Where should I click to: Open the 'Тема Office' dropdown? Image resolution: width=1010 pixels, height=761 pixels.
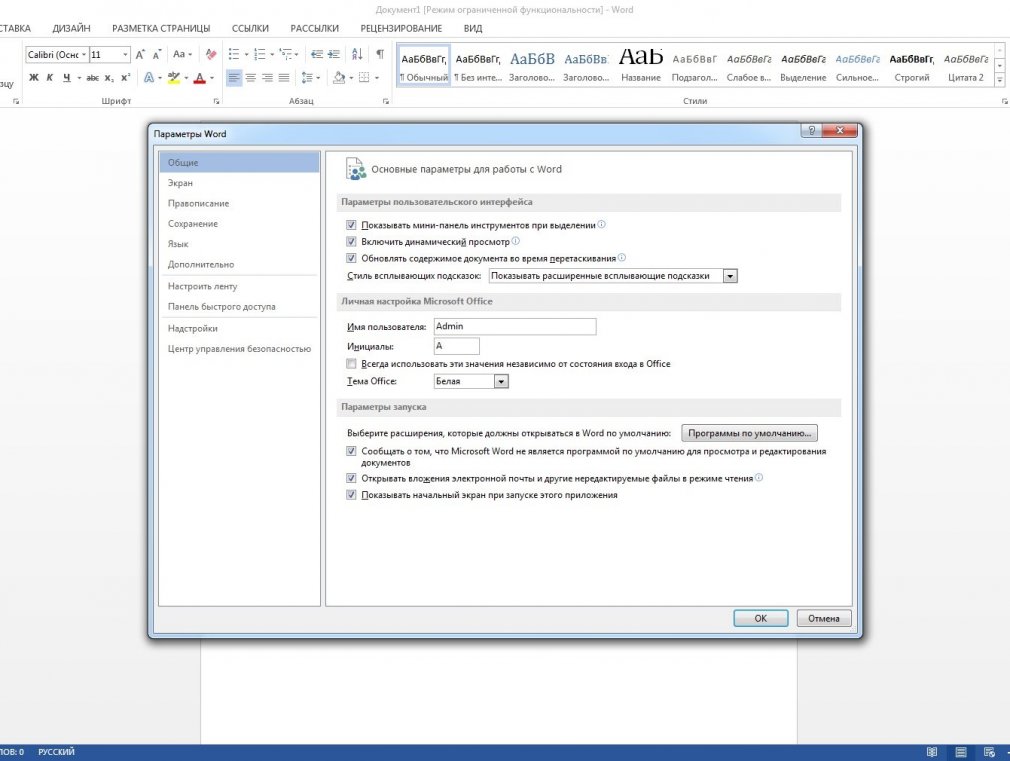click(502, 381)
